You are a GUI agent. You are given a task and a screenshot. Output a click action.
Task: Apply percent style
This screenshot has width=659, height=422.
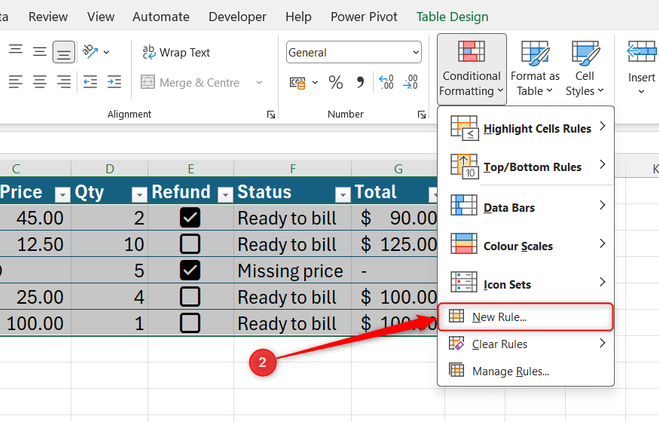[336, 83]
